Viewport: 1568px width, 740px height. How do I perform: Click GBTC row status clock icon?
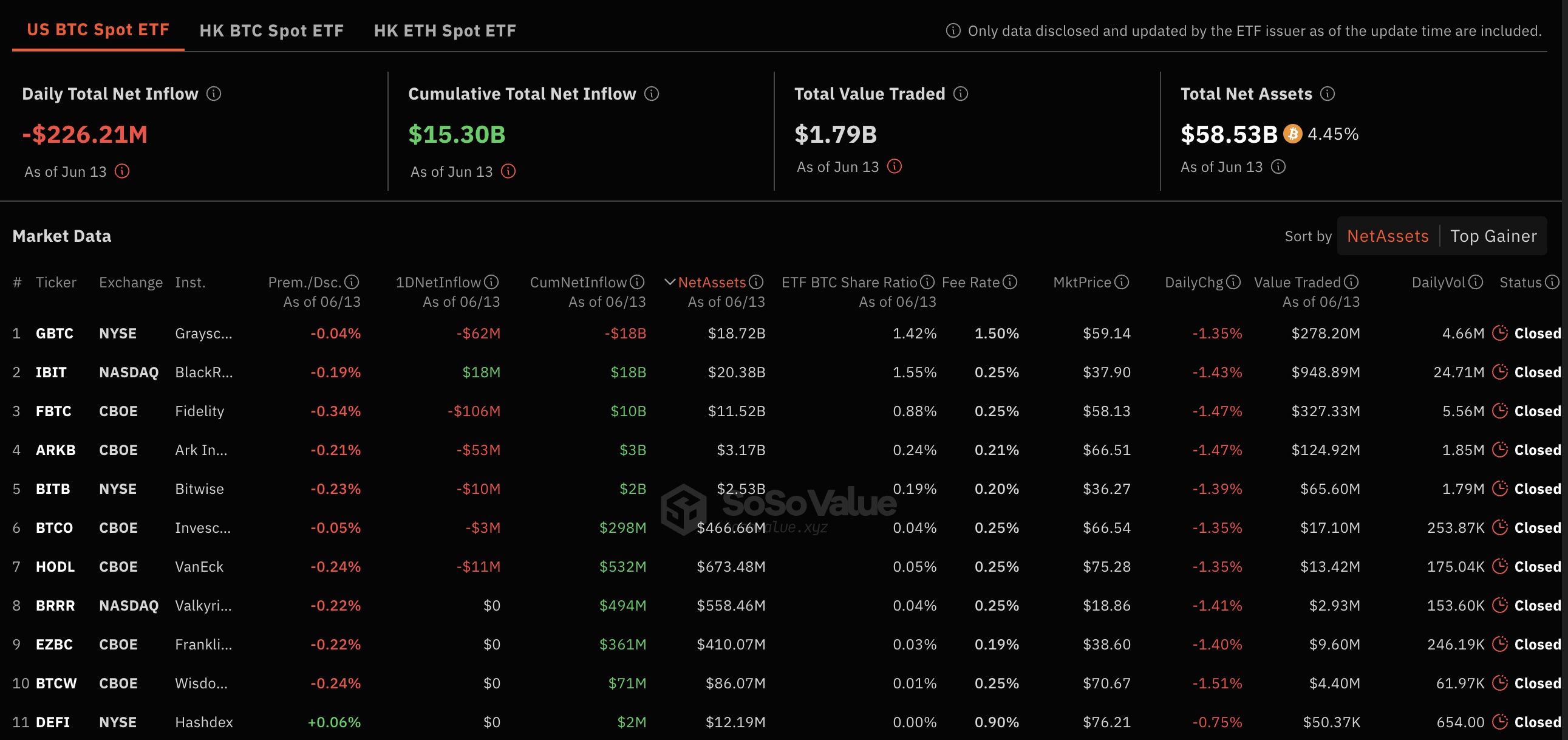(x=1500, y=333)
